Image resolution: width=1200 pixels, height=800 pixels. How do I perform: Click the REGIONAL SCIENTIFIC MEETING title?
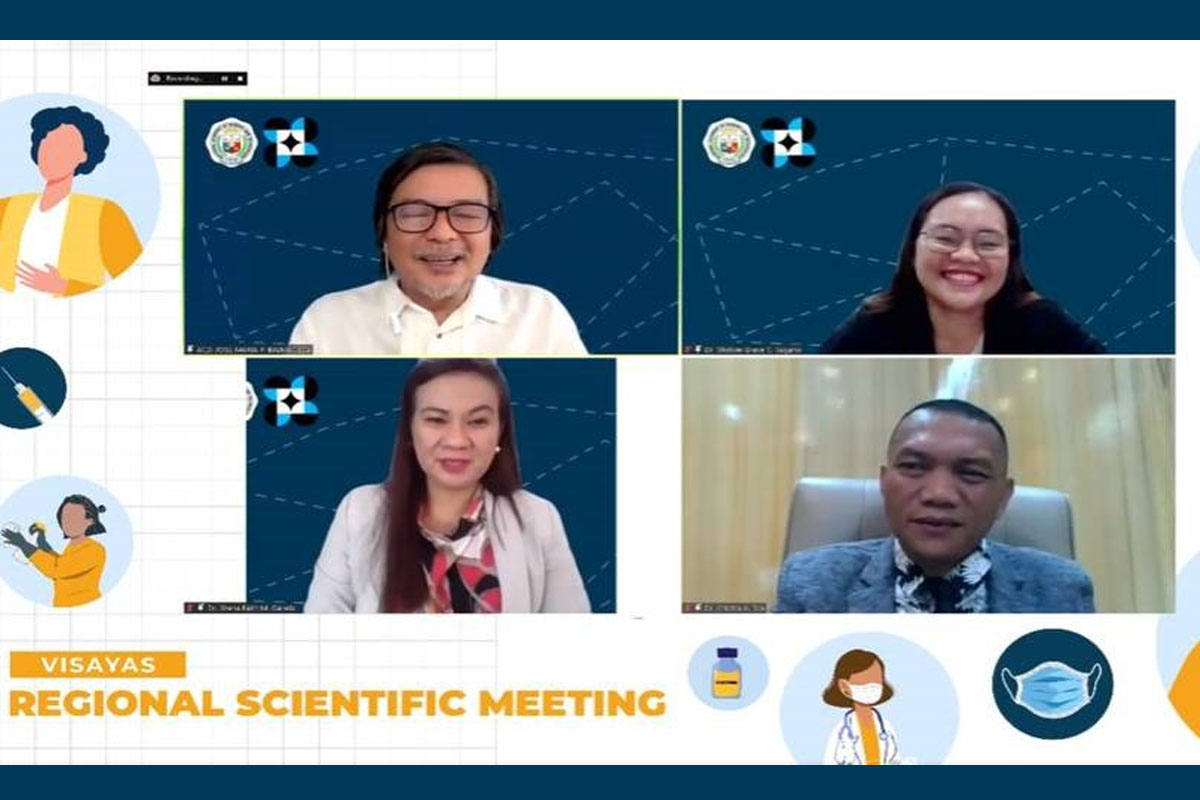coord(337,702)
